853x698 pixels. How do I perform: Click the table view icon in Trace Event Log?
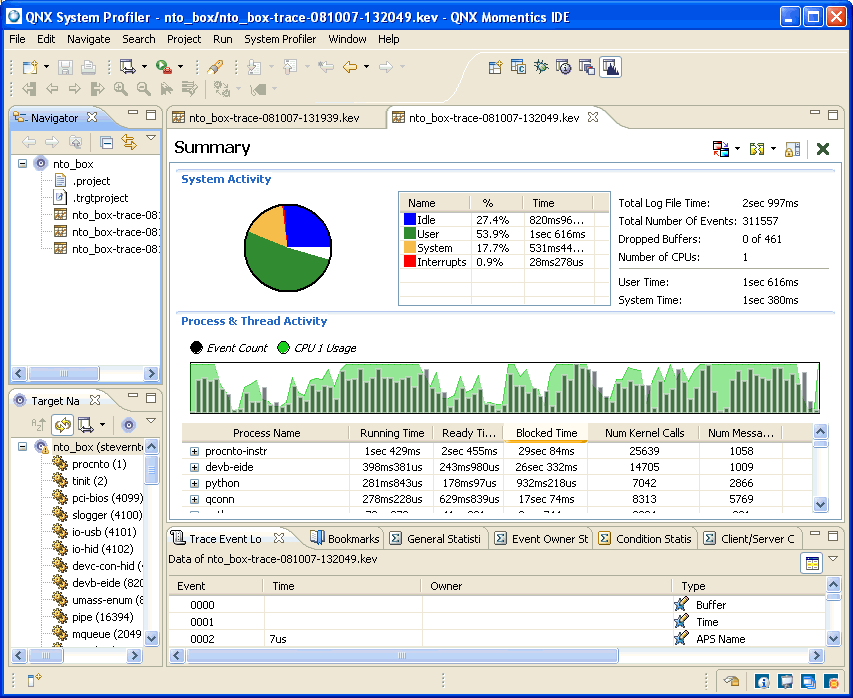[x=812, y=562]
